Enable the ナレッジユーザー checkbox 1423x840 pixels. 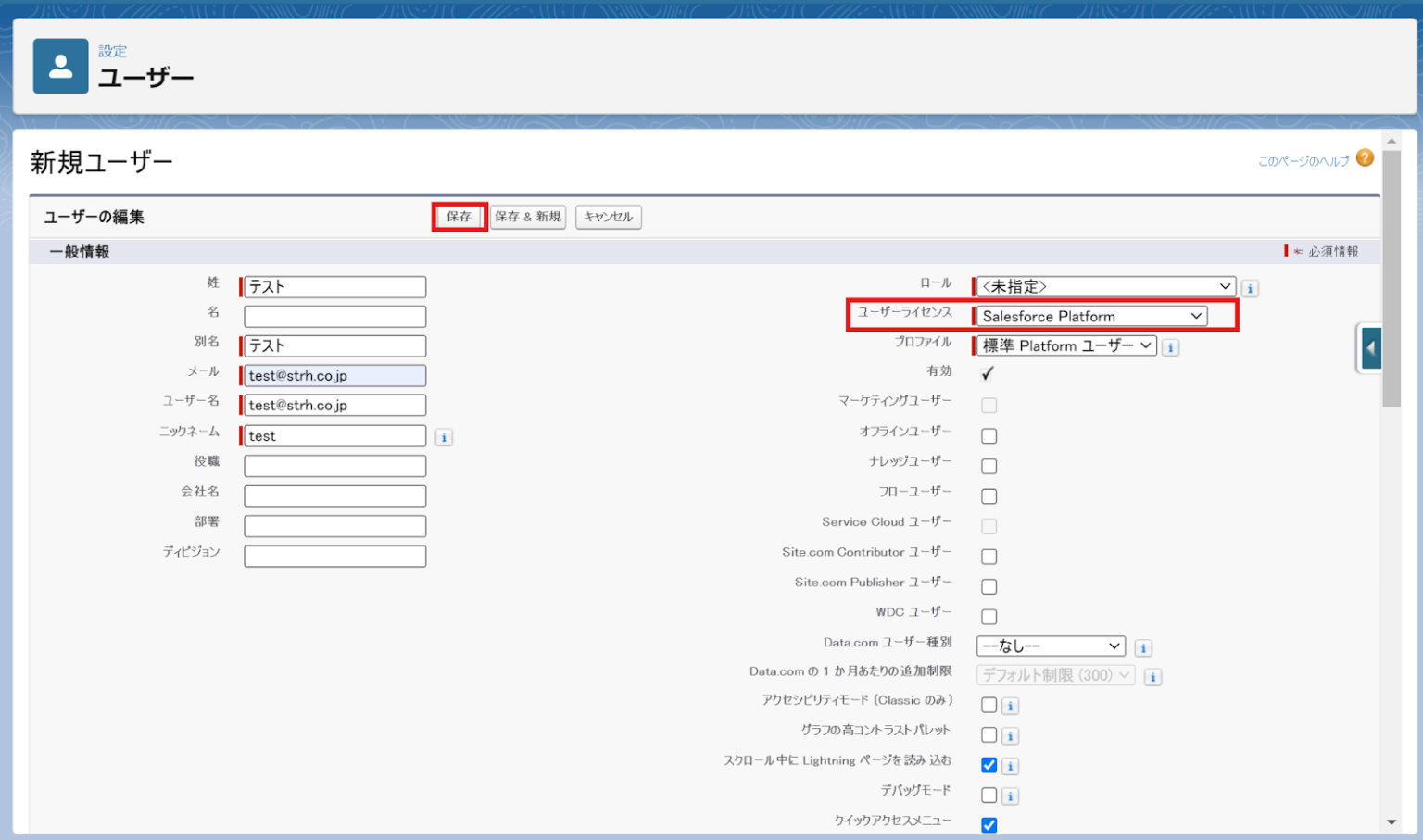[x=989, y=465]
